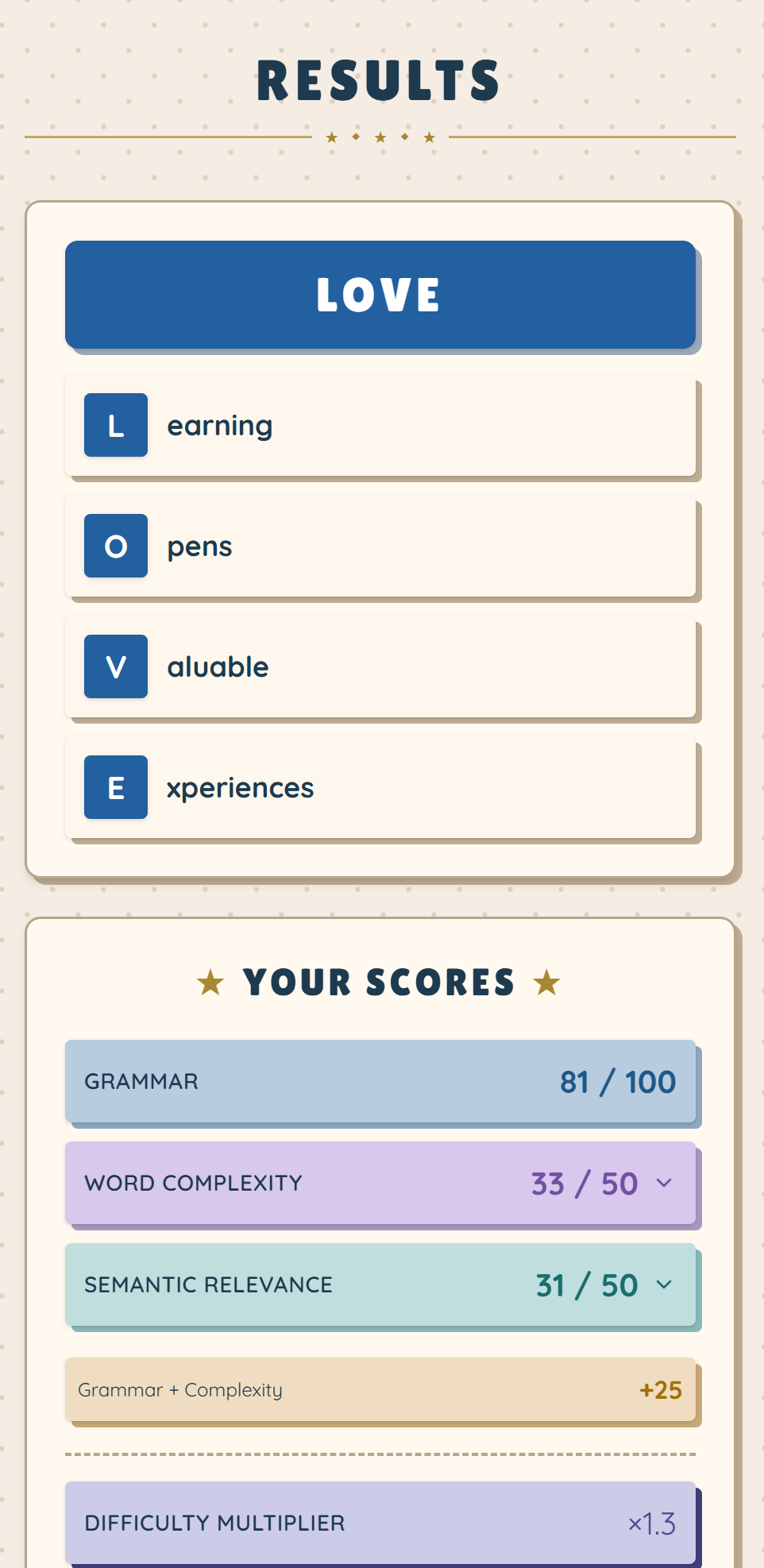Click the star right of Your Scores
Viewport: 764px width, 1568px height.
click(546, 983)
